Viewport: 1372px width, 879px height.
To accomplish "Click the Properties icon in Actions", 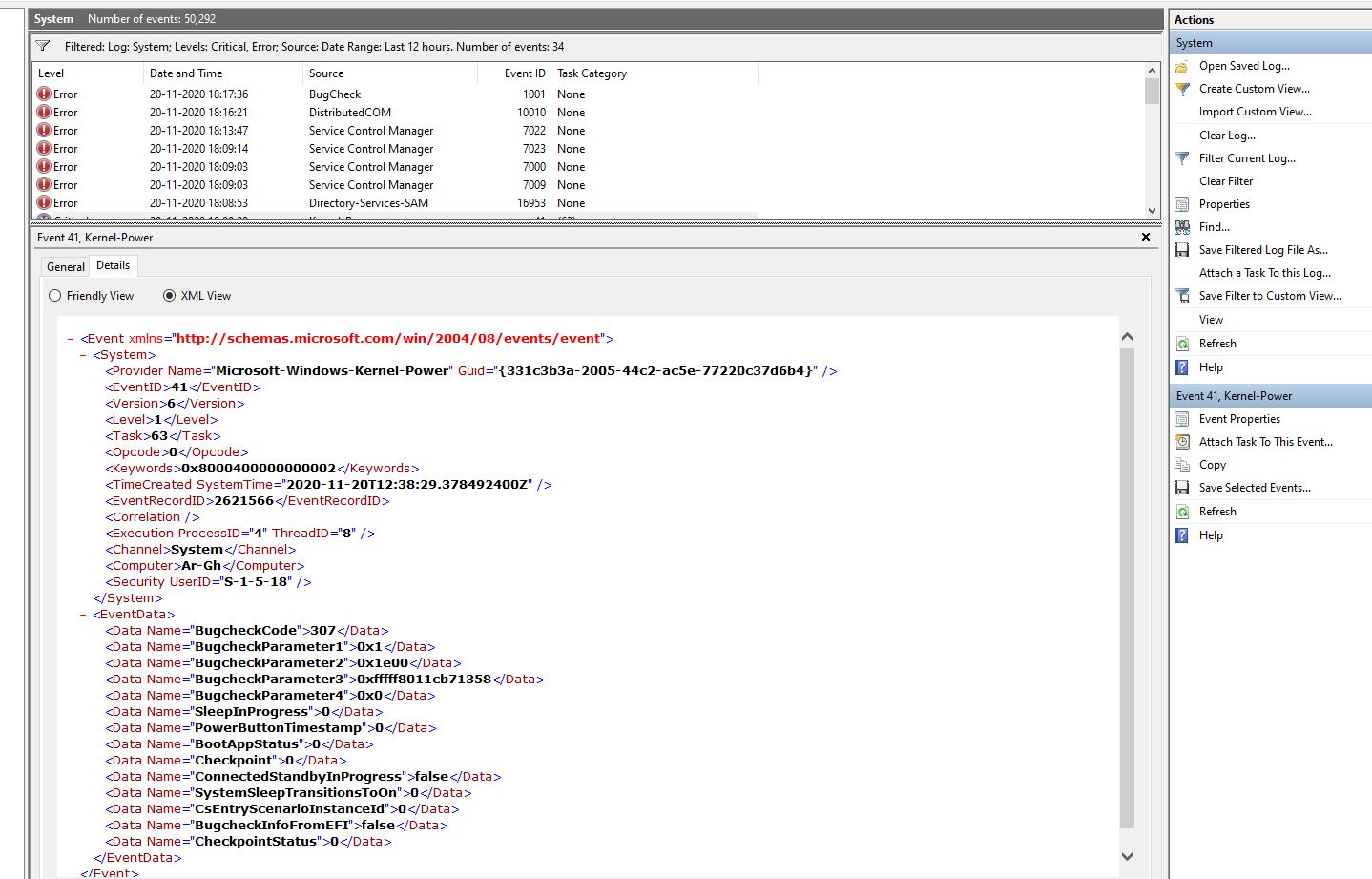I will pyautogui.click(x=1182, y=204).
